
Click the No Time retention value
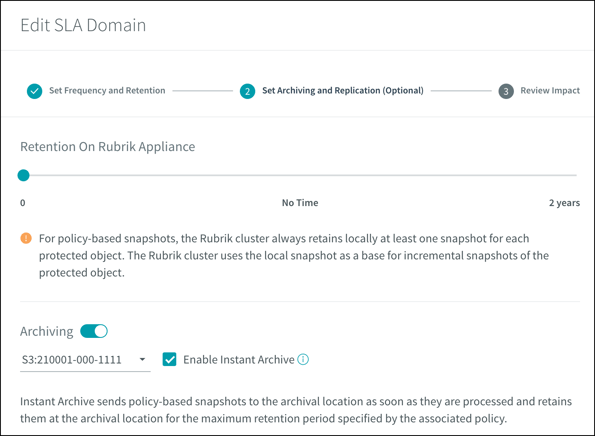click(300, 203)
